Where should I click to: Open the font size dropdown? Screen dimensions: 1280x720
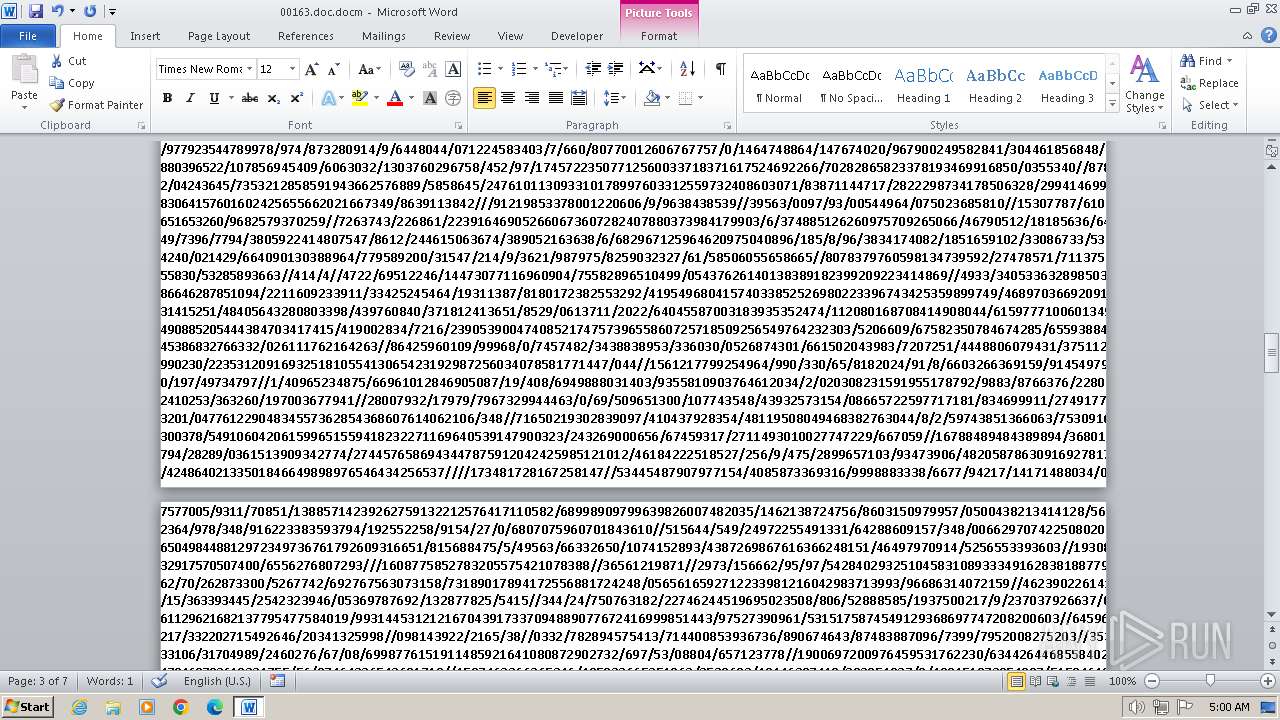(x=292, y=69)
